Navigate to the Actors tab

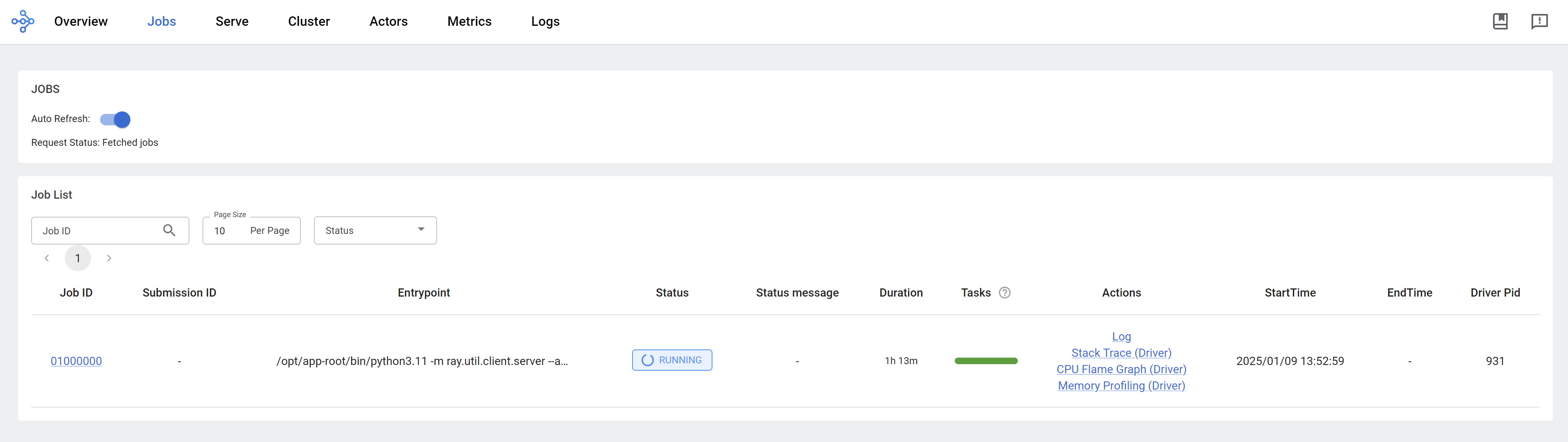coord(388,21)
